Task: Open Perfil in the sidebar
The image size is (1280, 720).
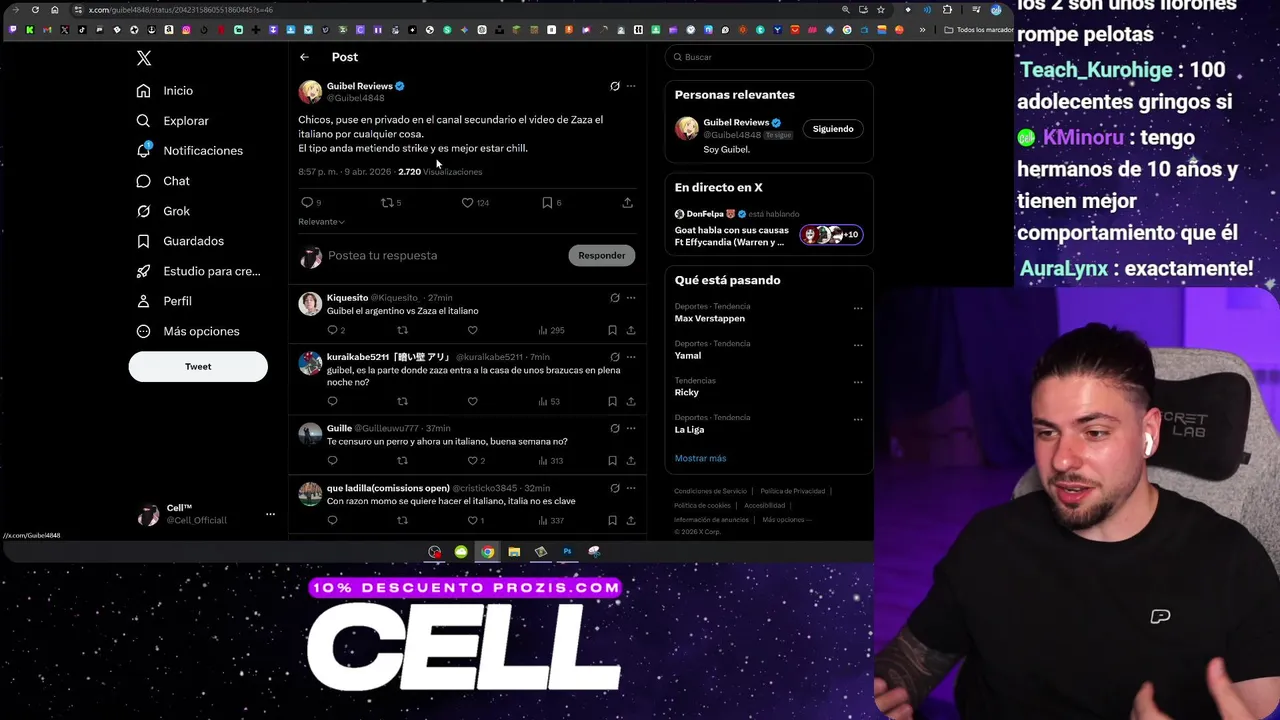Action: pos(165,301)
